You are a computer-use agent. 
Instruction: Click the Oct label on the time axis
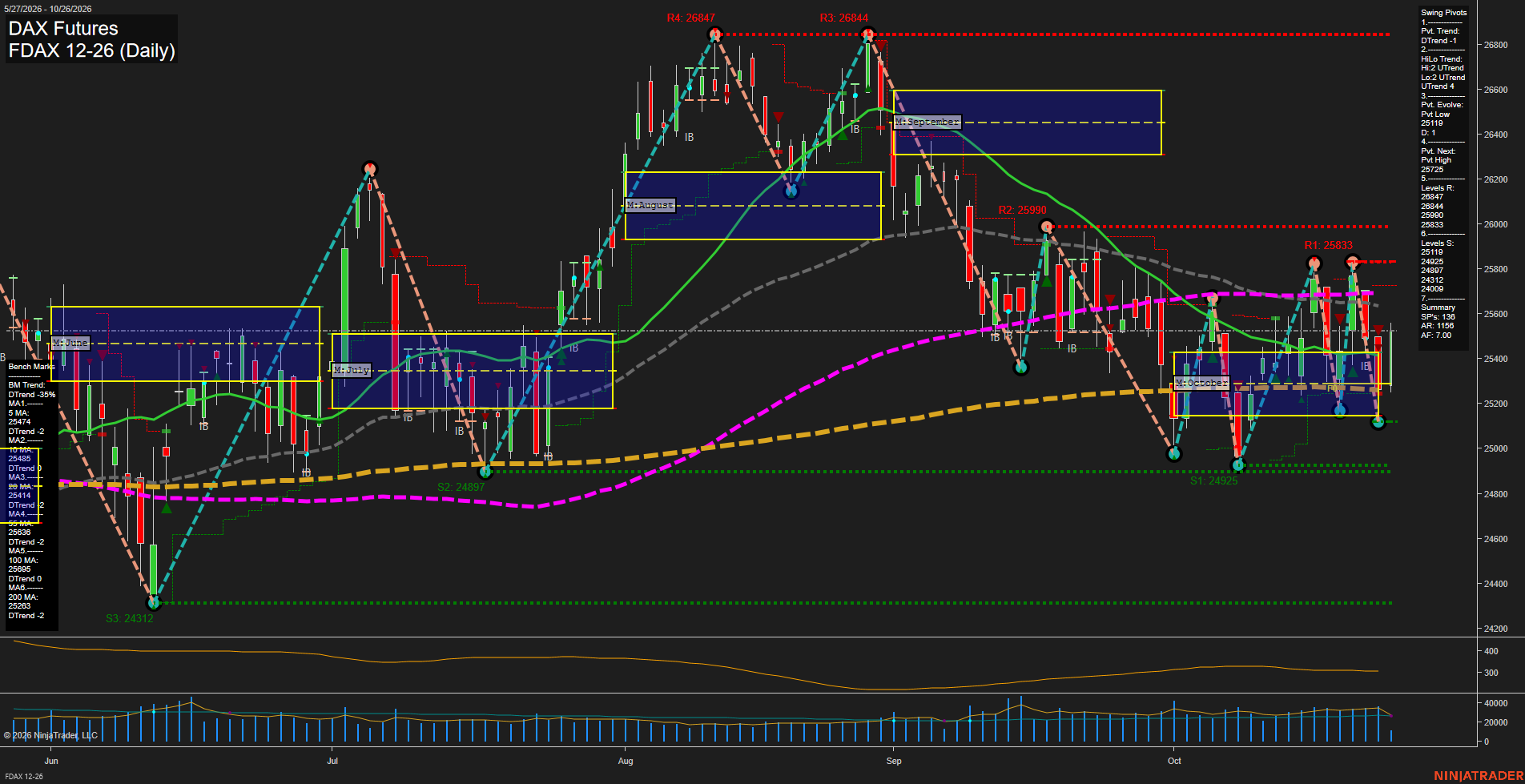1174,761
